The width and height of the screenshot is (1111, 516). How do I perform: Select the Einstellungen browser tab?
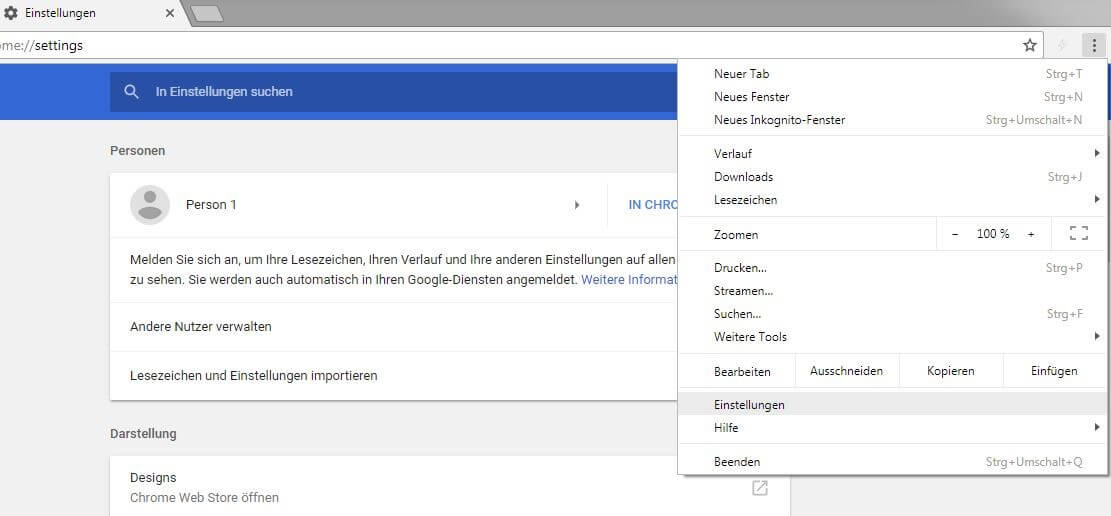tap(89, 13)
